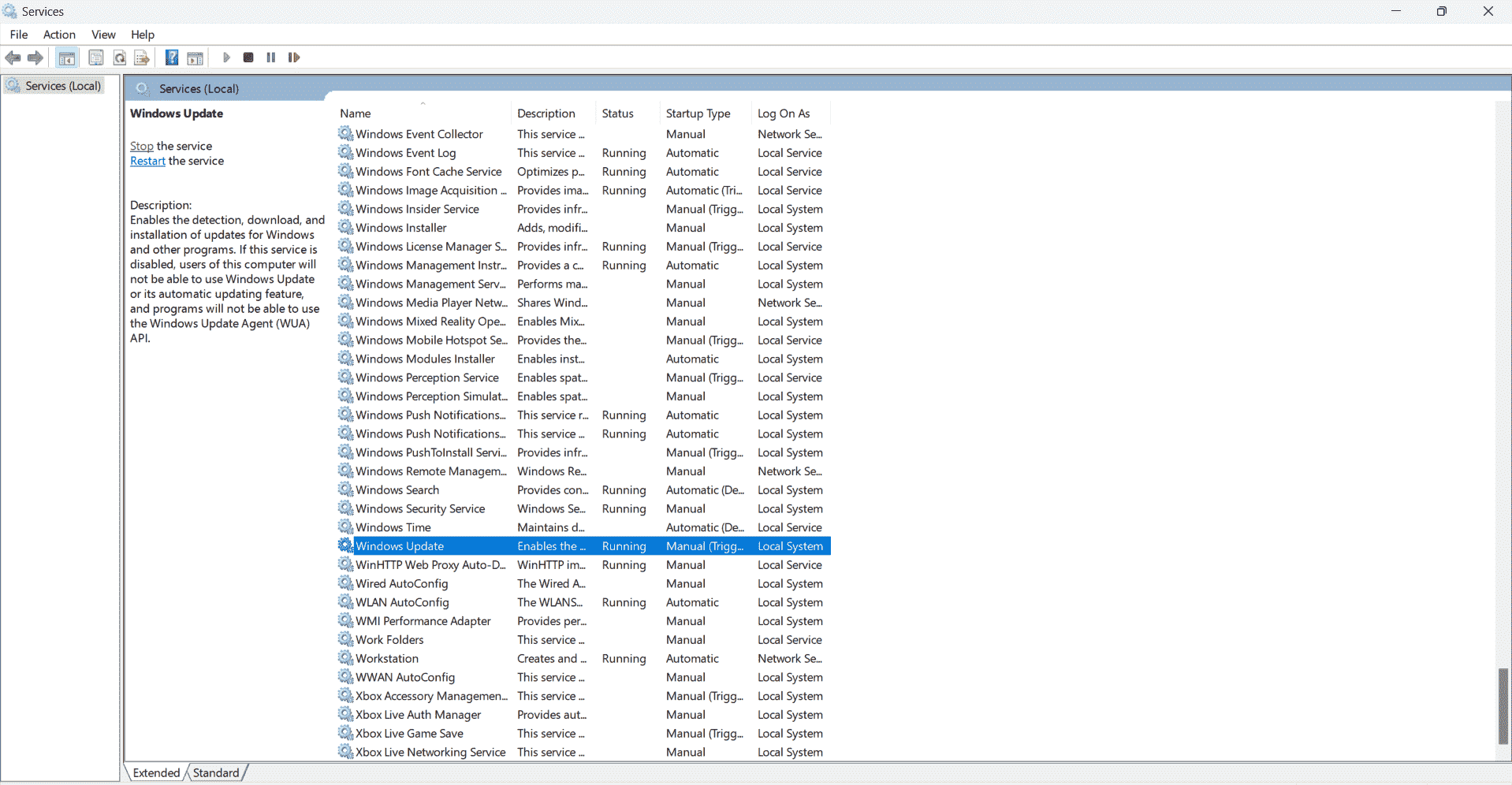Click the Restart the service link
Screen dimensions: 1512x785
pyautogui.click(x=147, y=161)
